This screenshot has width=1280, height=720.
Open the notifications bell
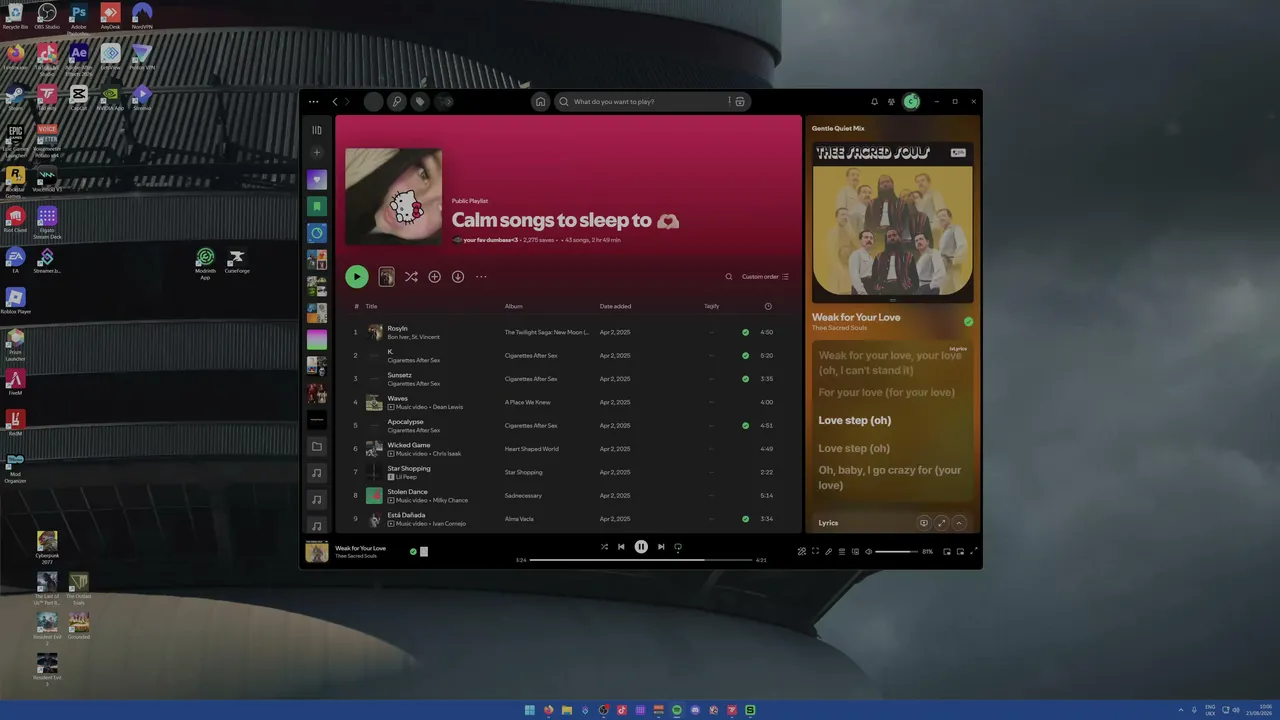click(874, 101)
